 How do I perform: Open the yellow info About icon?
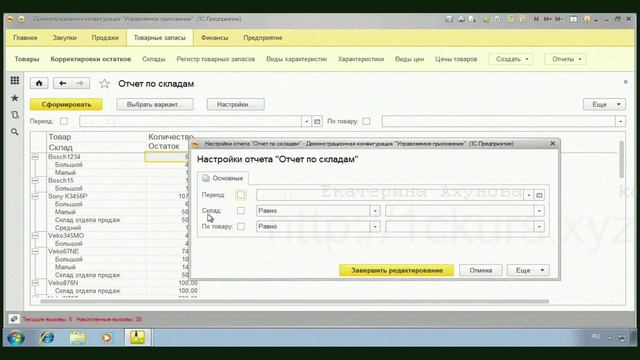(x=587, y=19)
